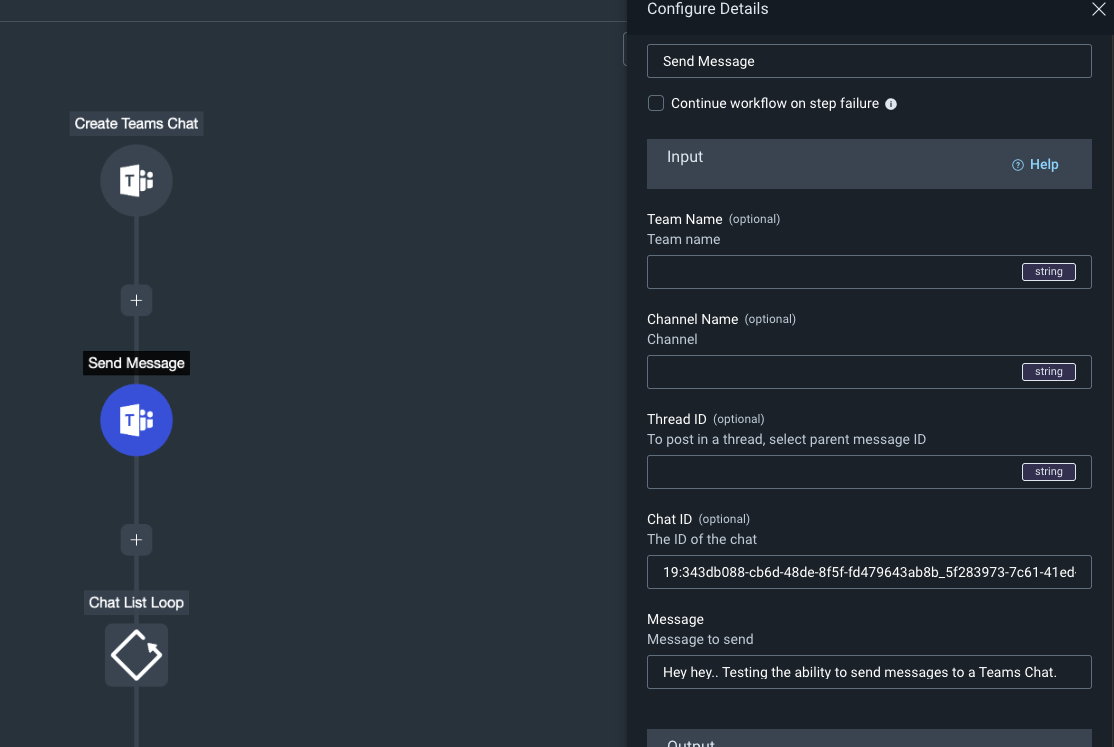Viewport: 1114px width, 747px height.
Task: Click the Create Teams Chat node icon
Action: 136,181
